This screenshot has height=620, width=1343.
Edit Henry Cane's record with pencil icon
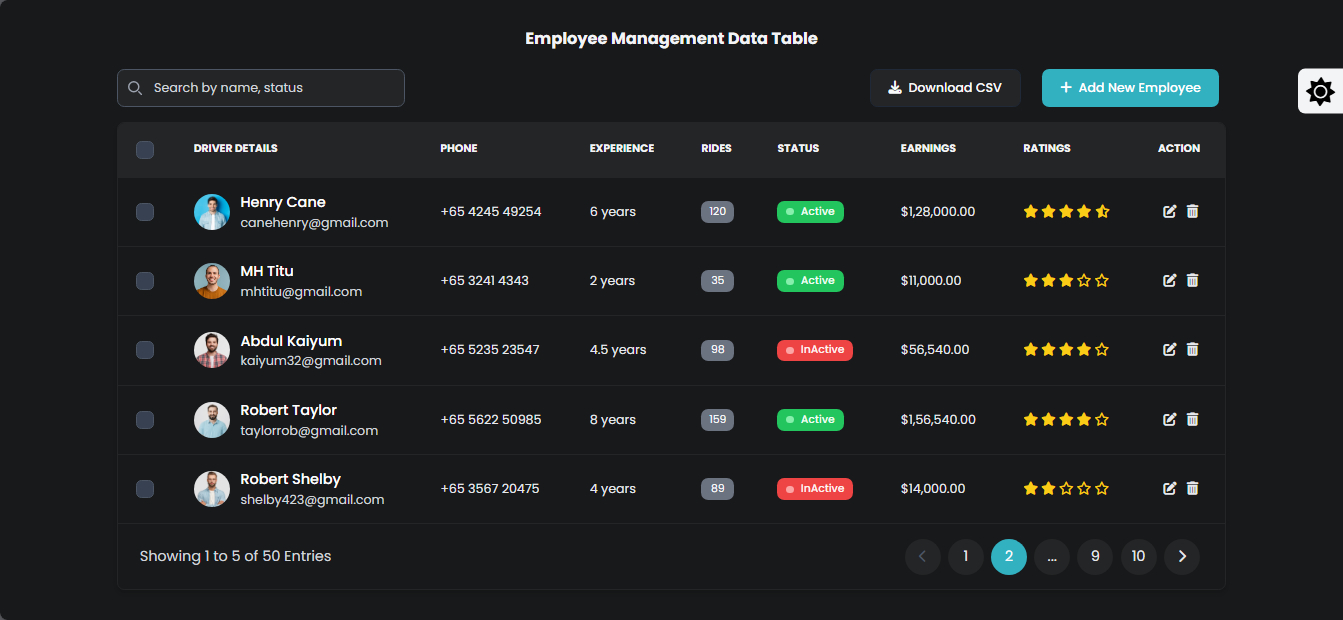1170,212
